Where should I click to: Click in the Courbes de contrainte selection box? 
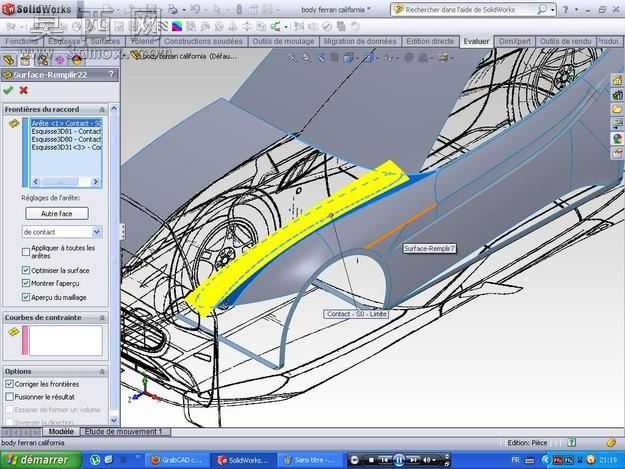coord(66,340)
